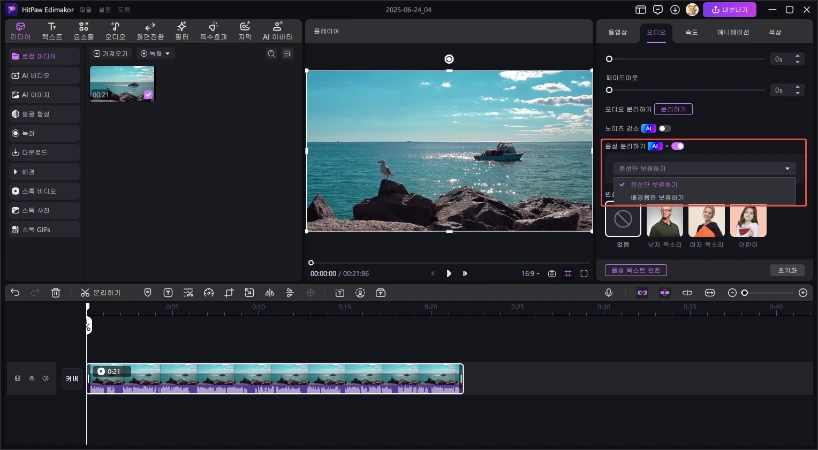Select 스톡 GIFs in the sidebar
818x450 pixels.
coord(44,229)
